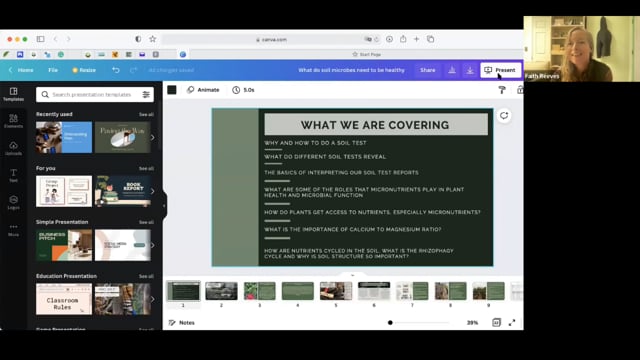Collapse the side panel handle
The height and width of the screenshot is (360, 640).
tap(164, 205)
